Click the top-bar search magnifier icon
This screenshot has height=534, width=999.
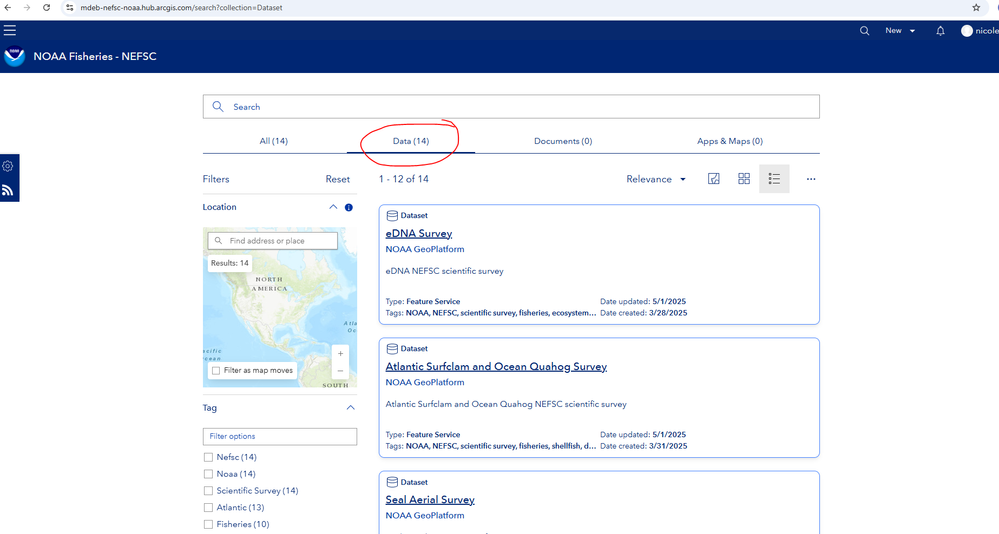point(865,31)
